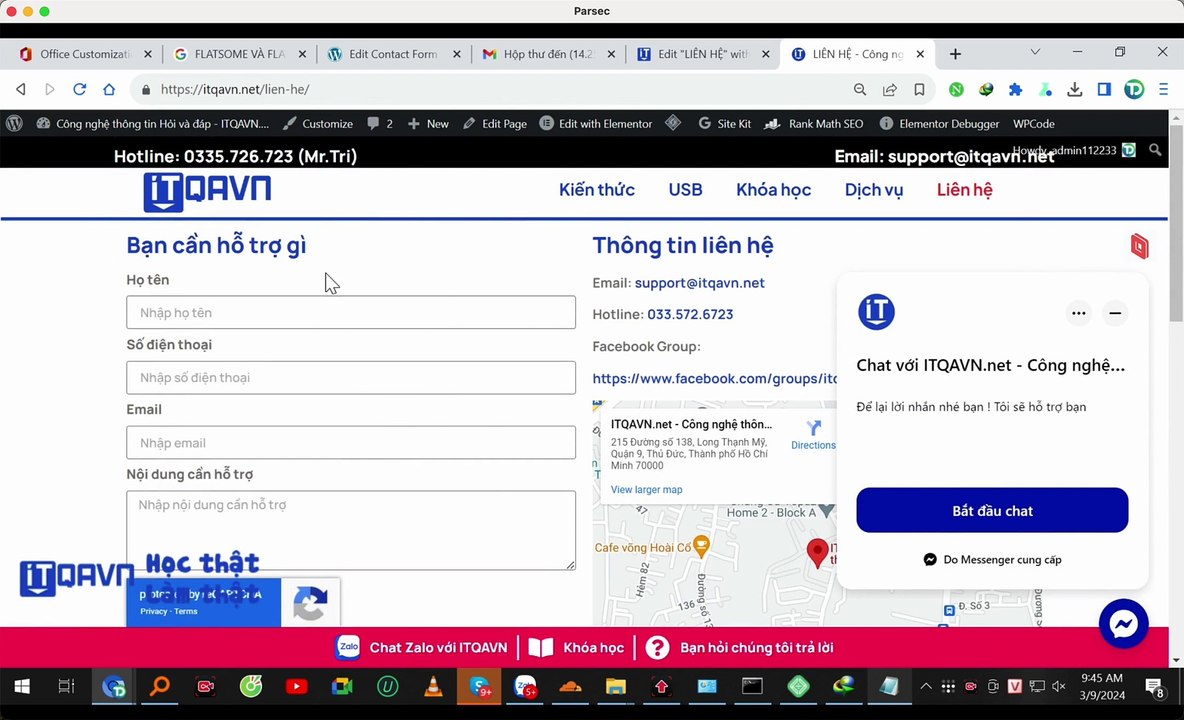This screenshot has width=1184, height=720.
Task: Open a new browser tab
Action: (x=955, y=54)
